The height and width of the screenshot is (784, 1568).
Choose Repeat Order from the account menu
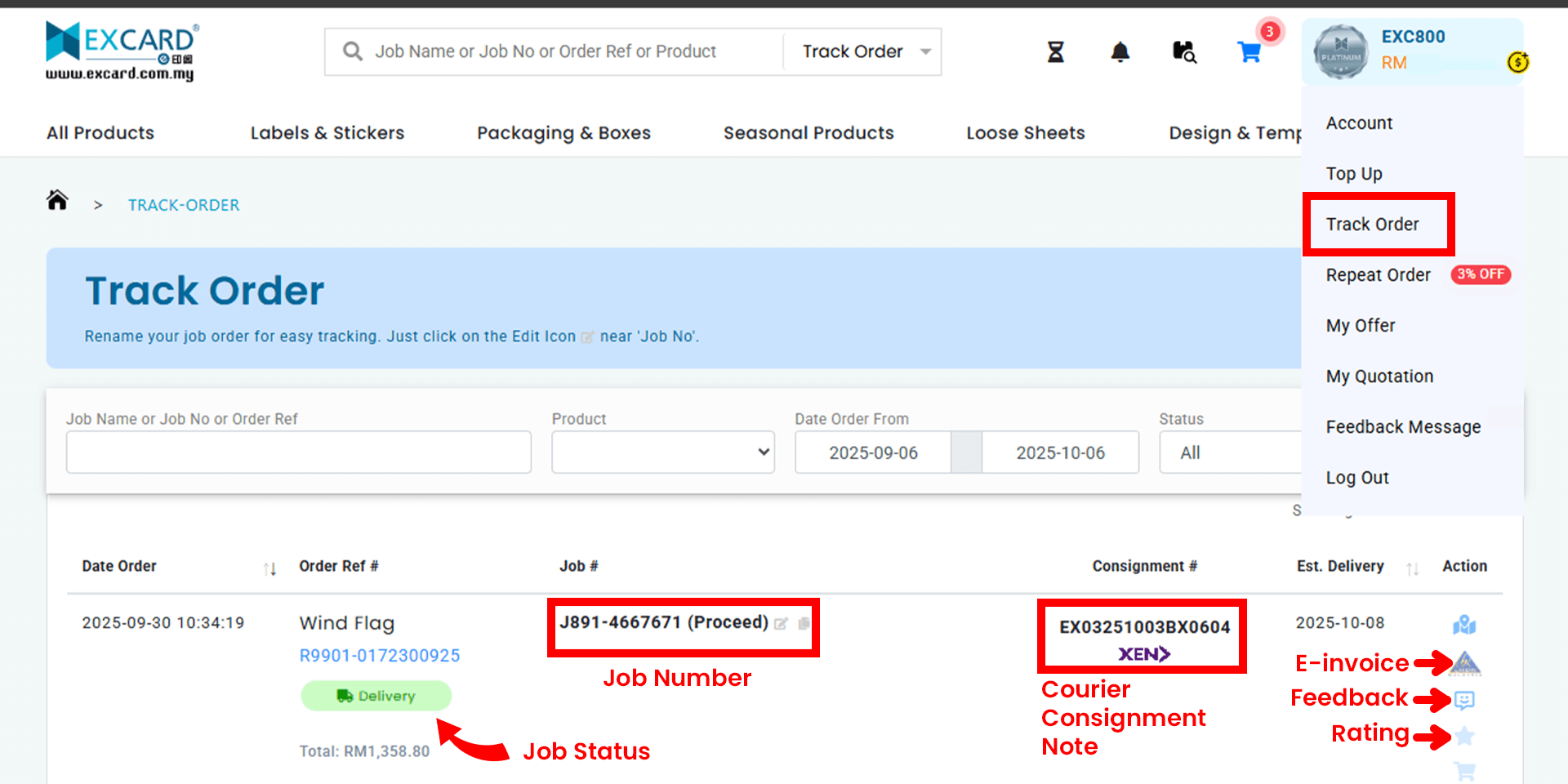(x=1378, y=275)
